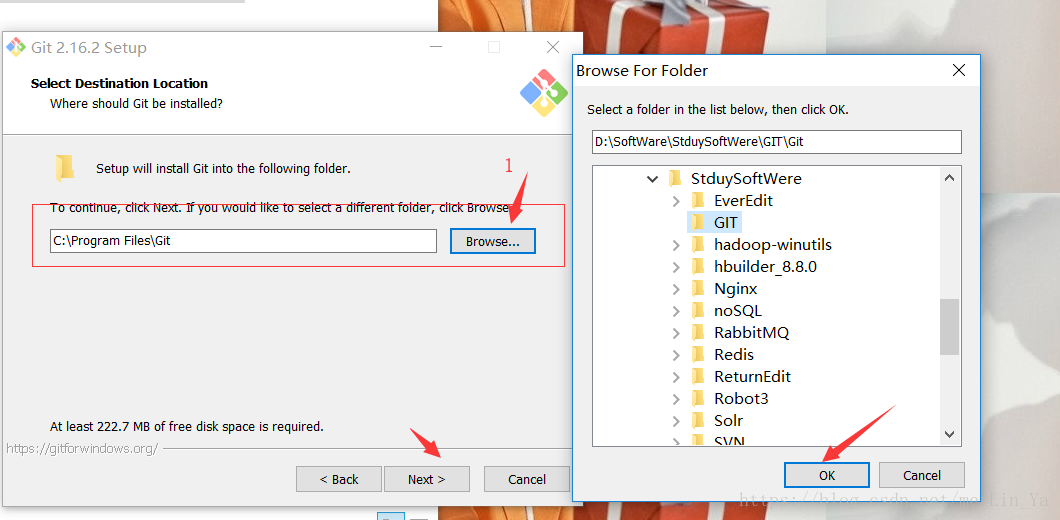Select the RabbitMQ folder name
The image size is (1060, 520).
pos(752,333)
